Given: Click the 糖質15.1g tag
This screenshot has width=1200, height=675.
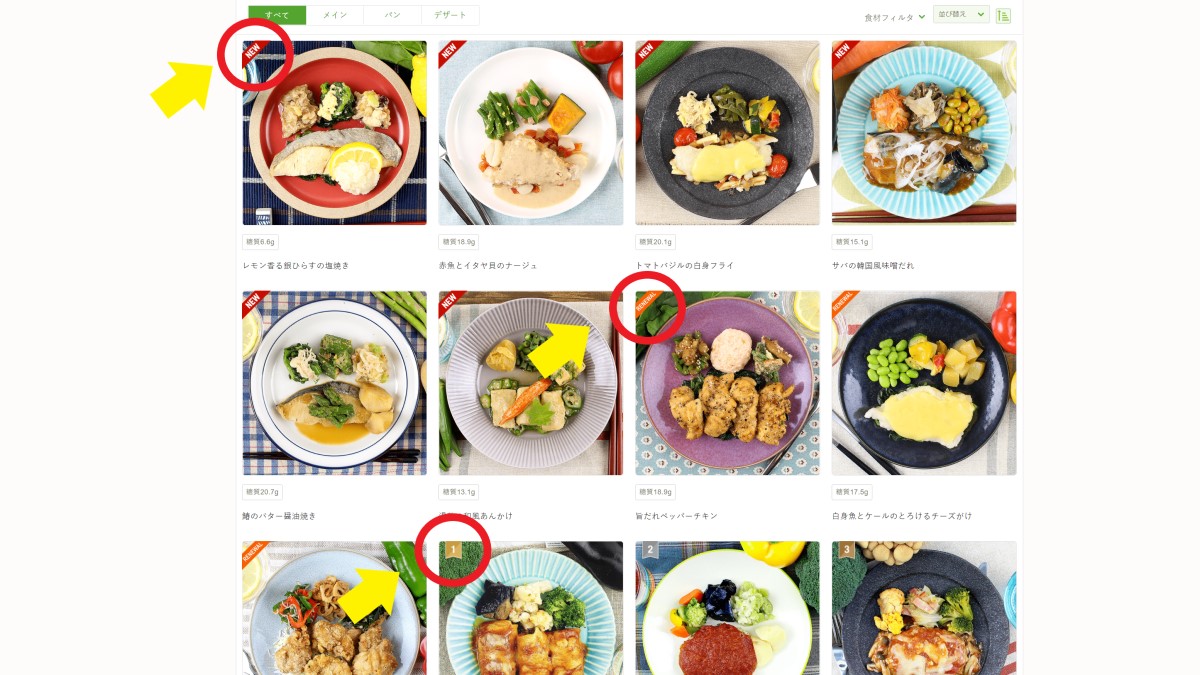Looking at the screenshot, I should [851, 242].
